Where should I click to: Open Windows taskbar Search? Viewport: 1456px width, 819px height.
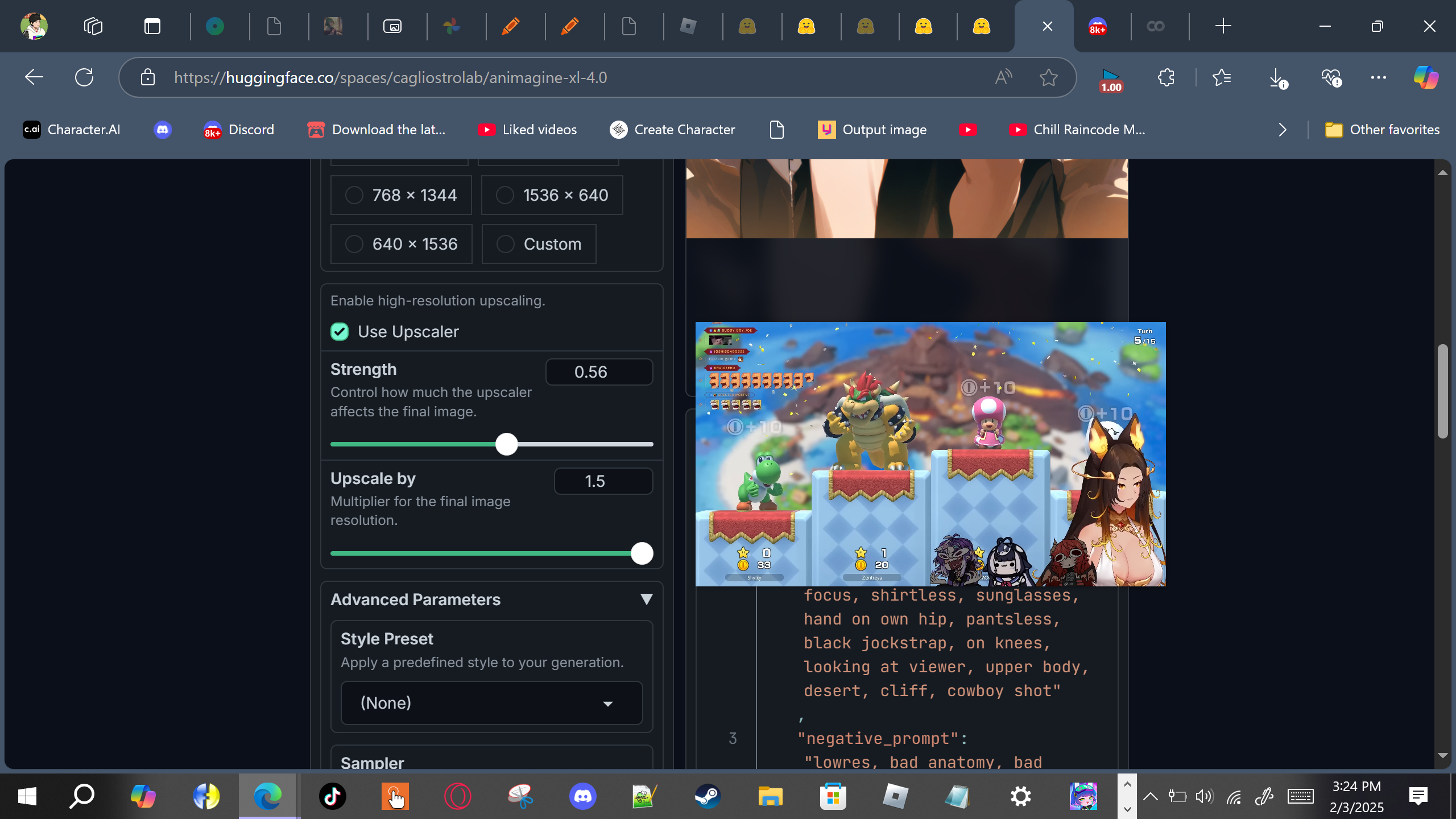pos(82,796)
